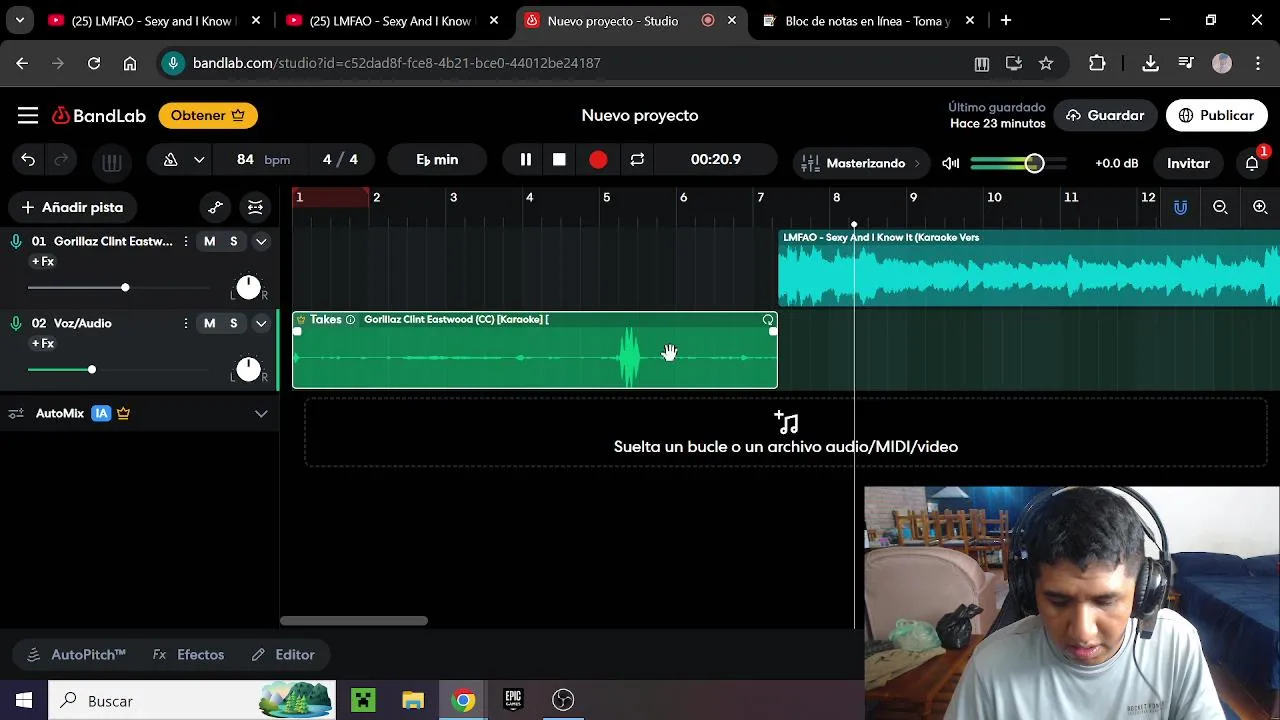Zoom out the timeline
The image size is (1280, 720).
tap(1220, 207)
